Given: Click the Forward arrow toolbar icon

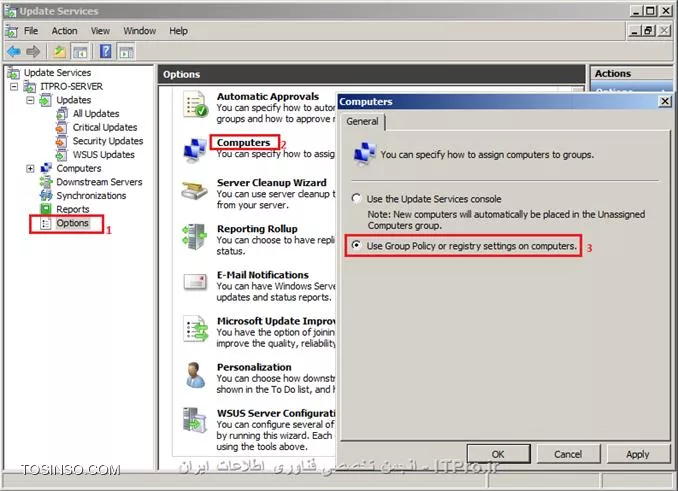Looking at the screenshot, I should 33,52.
